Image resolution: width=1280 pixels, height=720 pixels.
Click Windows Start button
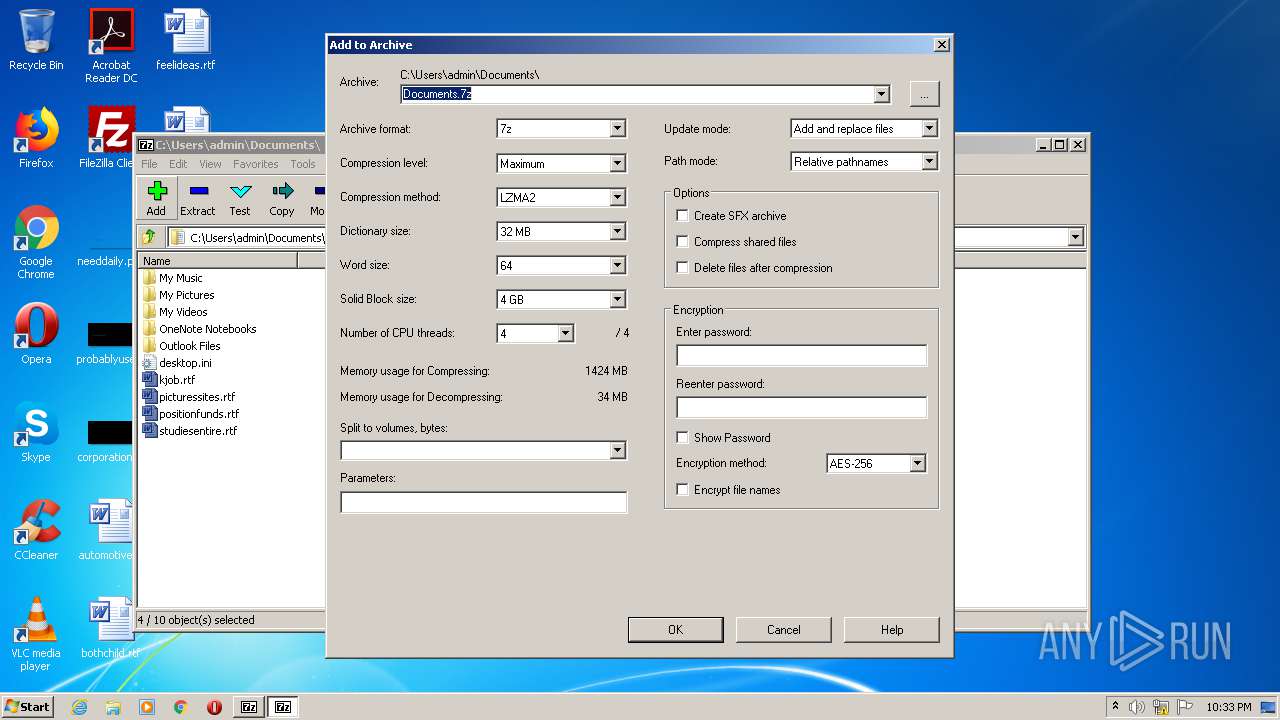pos(27,707)
